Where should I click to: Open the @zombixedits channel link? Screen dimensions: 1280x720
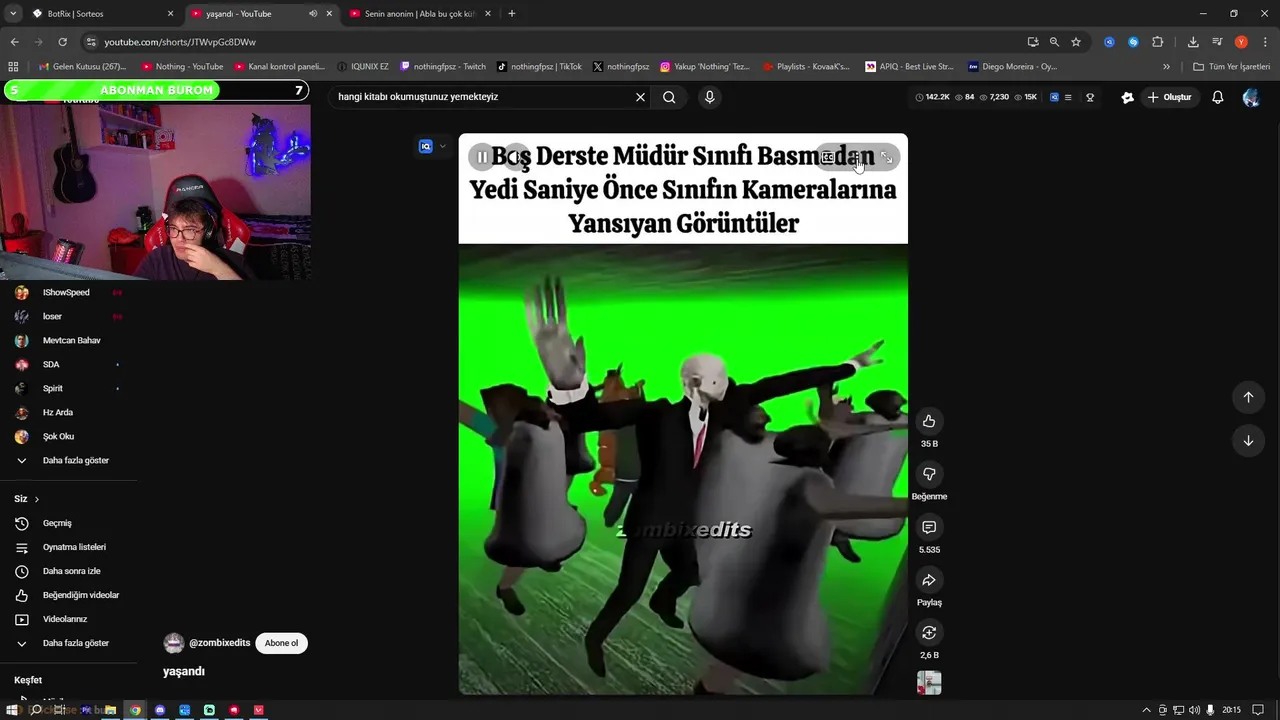[x=219, y=643]
